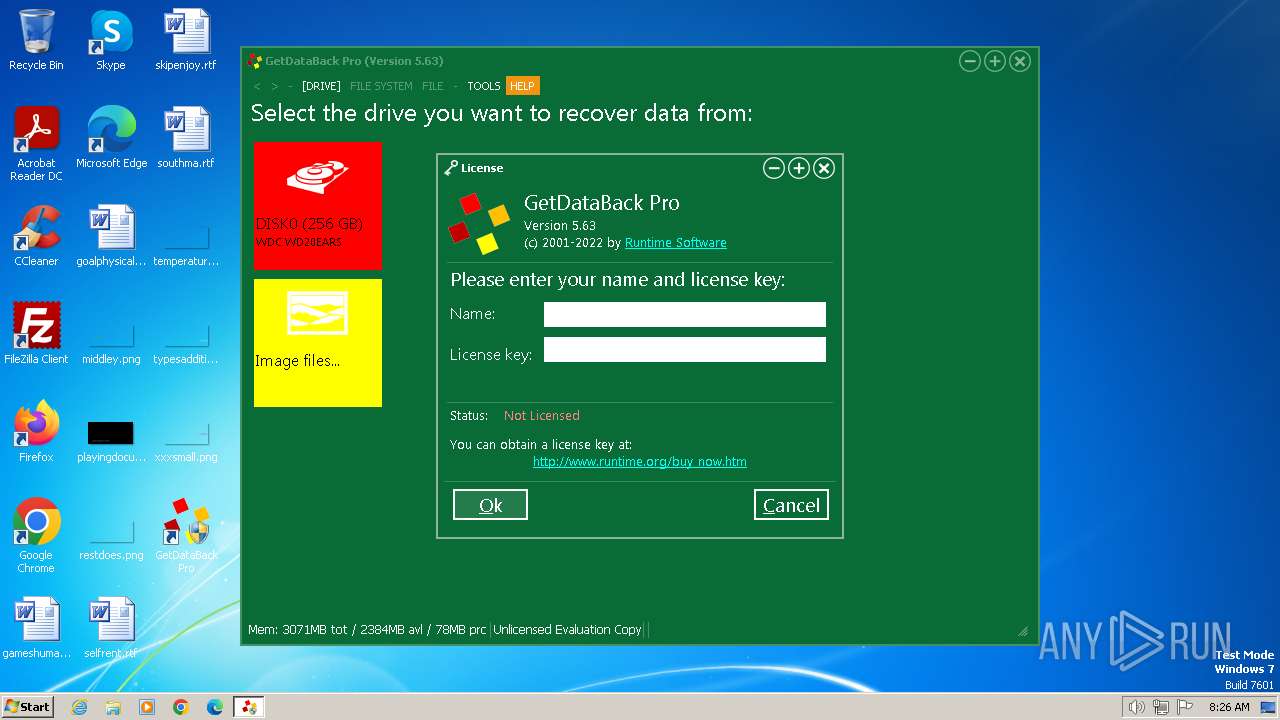This screenshot has width=1280, height=720.
Task: Click the memory usage status bar entry
Action: (367, 630)
